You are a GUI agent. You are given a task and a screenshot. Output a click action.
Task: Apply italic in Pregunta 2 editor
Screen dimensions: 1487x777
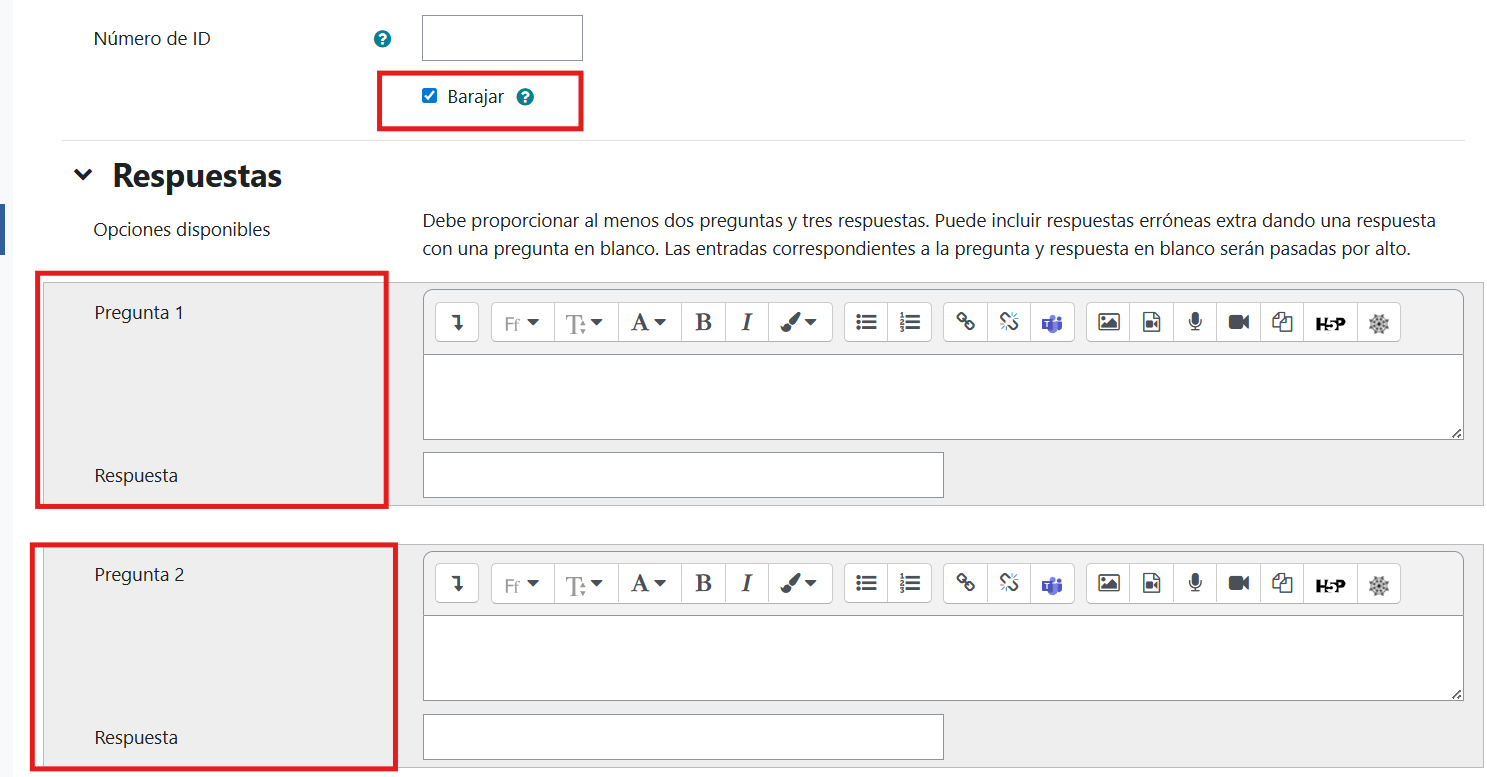pos(746,584)
